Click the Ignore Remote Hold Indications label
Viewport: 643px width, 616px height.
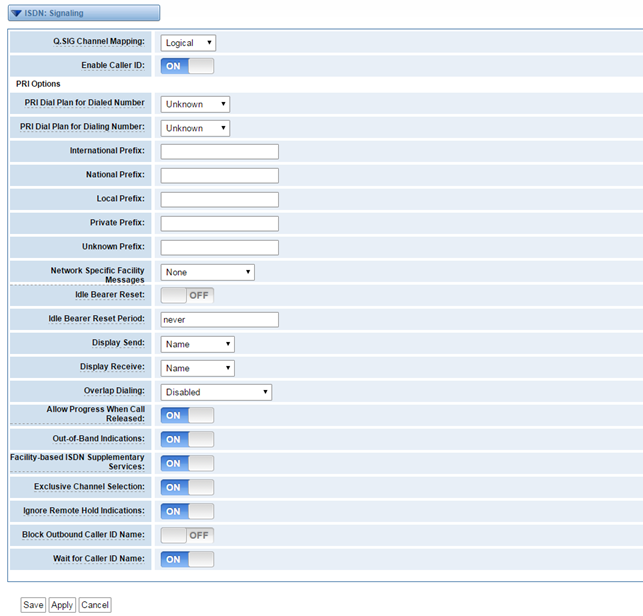point(84,511)
